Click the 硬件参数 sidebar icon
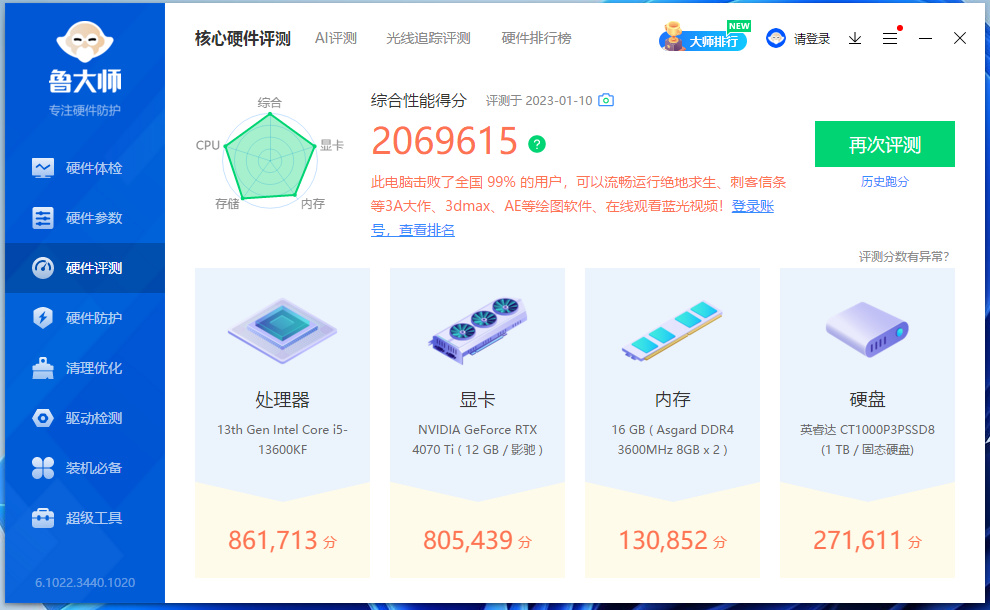This screenshot has height=610, width=990. click(43, 218)
